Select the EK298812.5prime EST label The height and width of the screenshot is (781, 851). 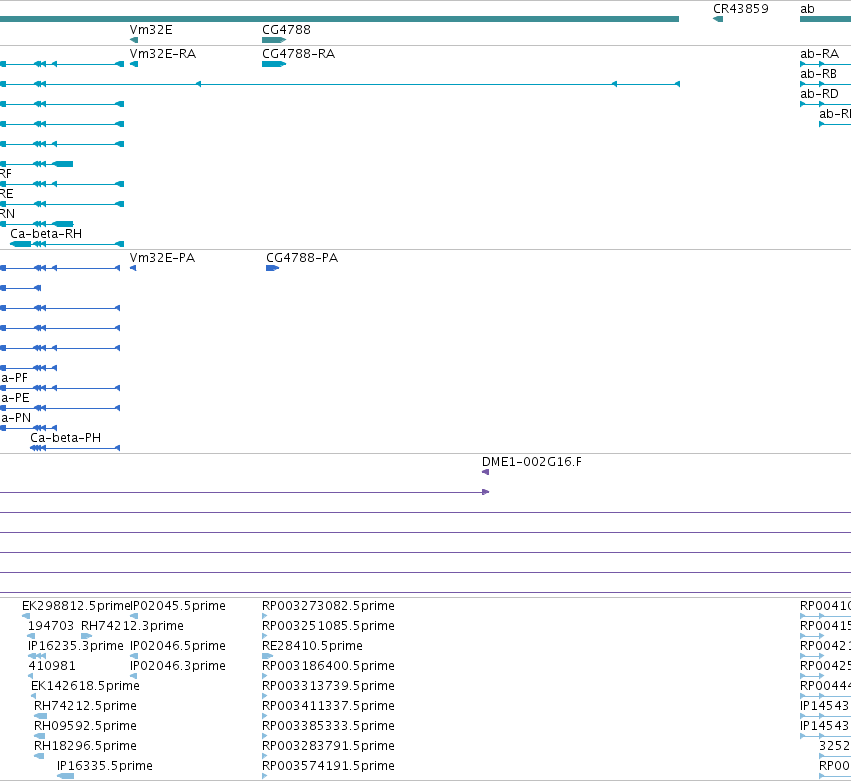(x=76, y=606)
